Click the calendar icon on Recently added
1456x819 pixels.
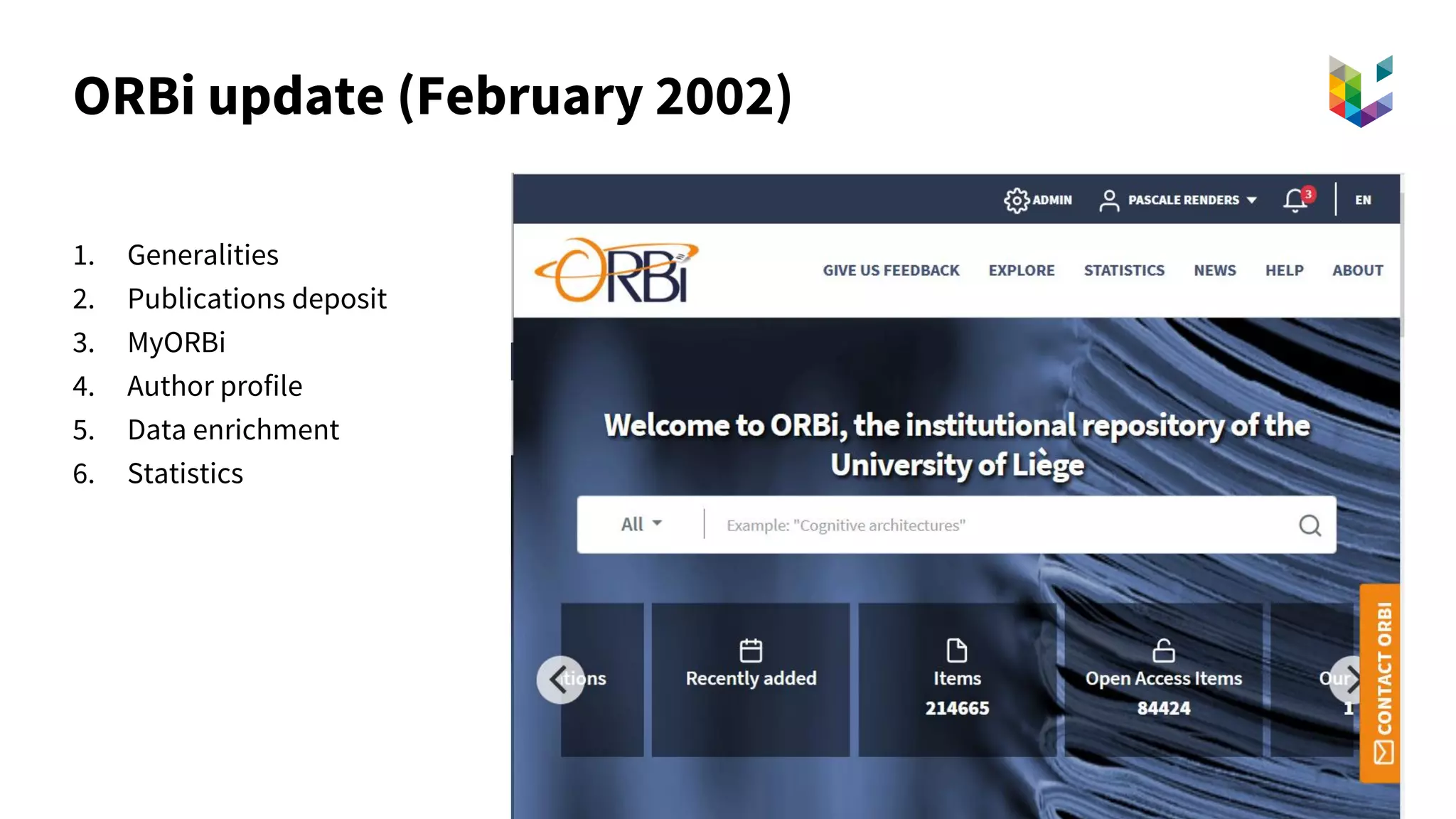click(x=751, y=651)
